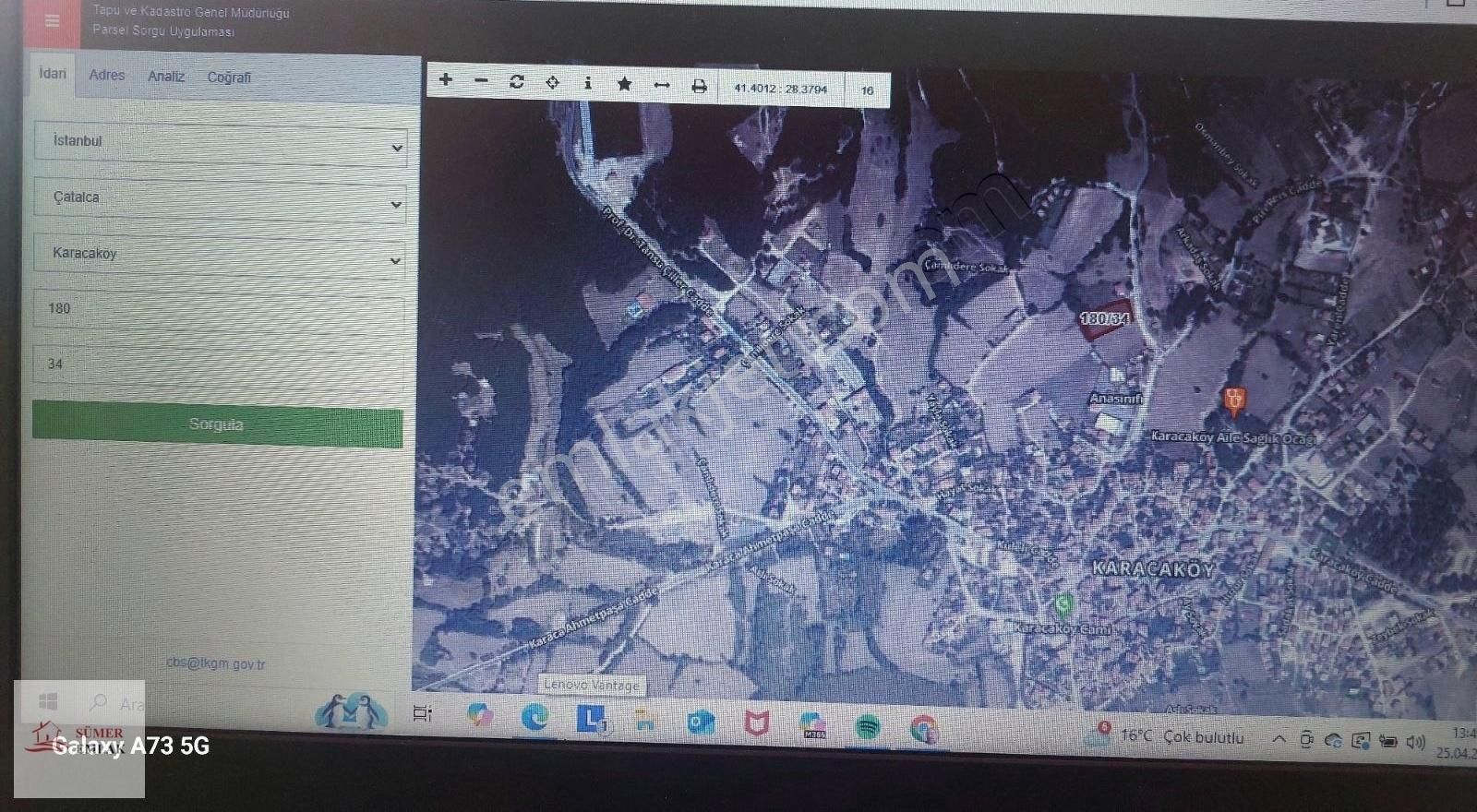Open the Karacakoy neighborhood dropdown
Screen dimensions: 1477x812
(220, 256)
